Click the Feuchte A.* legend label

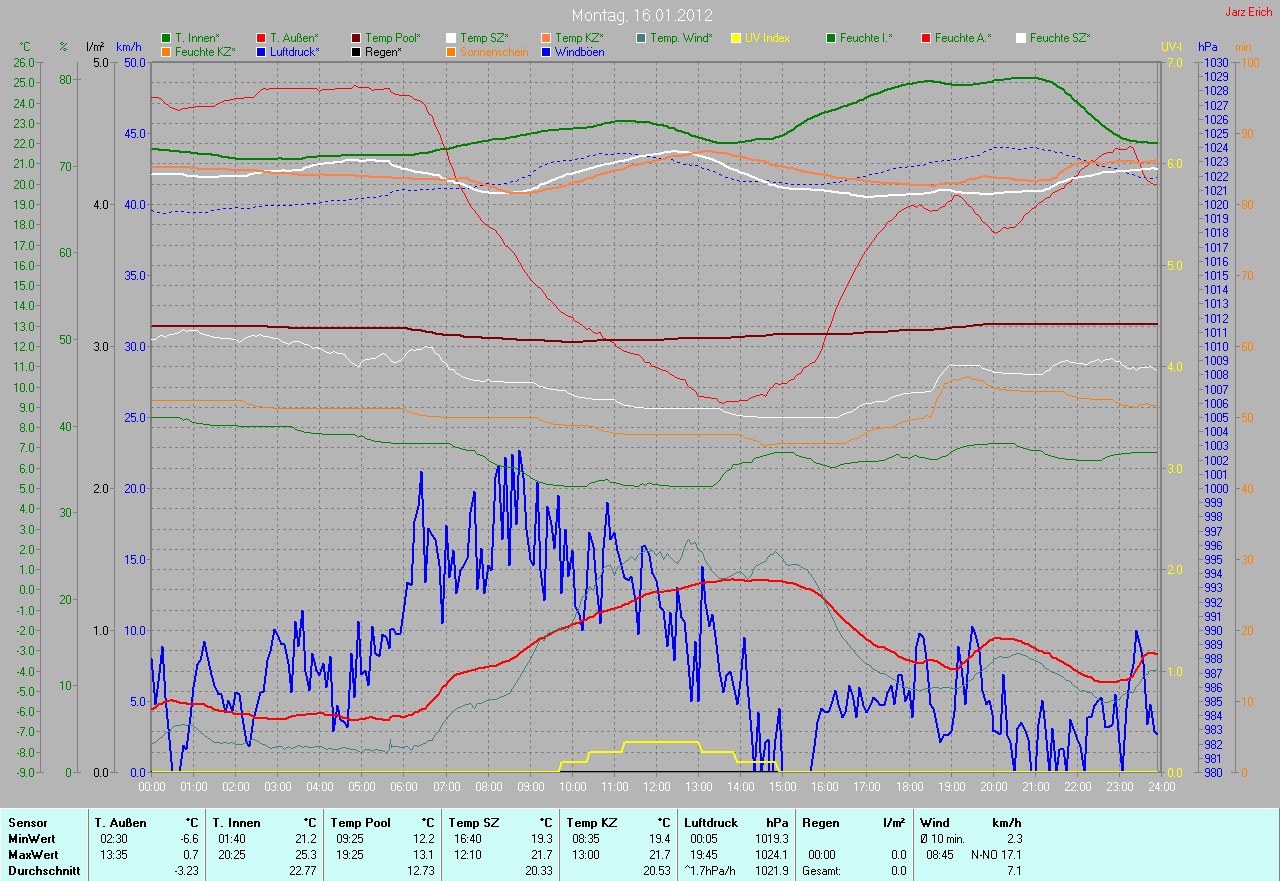click(x=963, y=38)
